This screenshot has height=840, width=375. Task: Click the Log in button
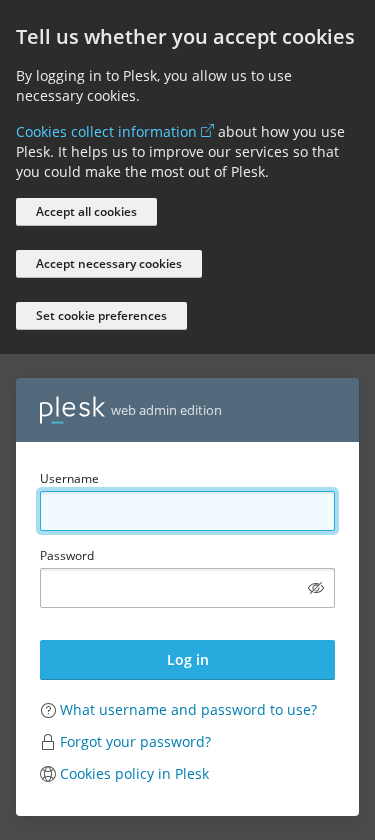(x=188, y=660)
